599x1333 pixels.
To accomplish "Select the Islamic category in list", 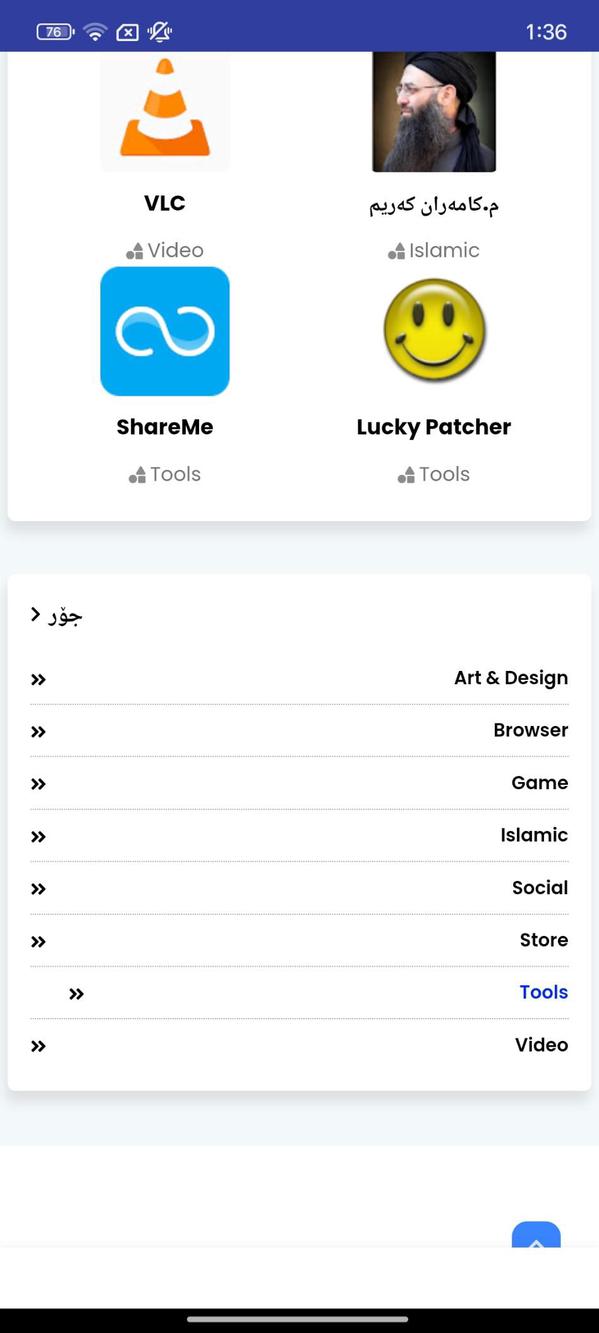I will [534, 835].
